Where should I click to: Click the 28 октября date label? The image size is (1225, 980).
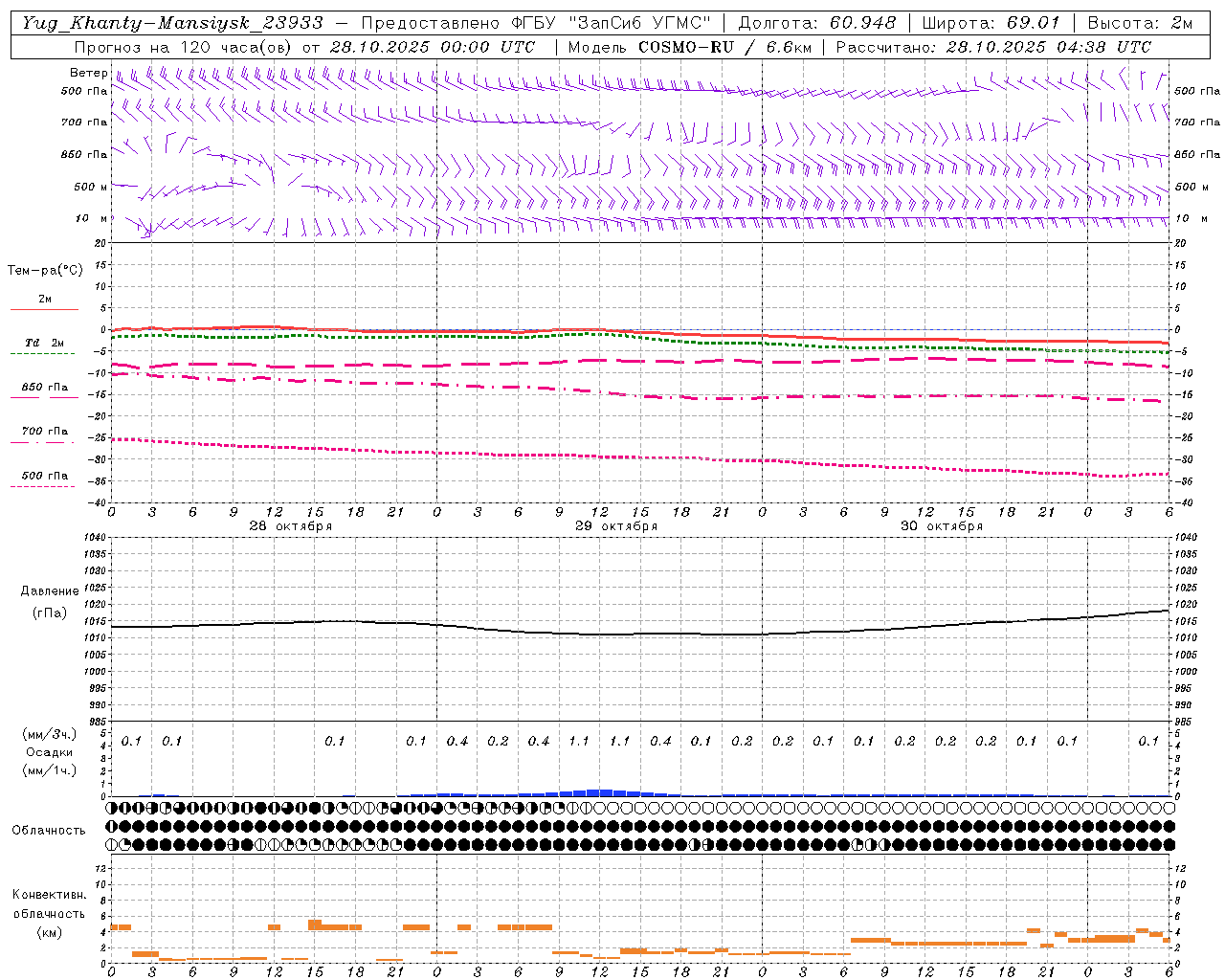coord(291,526)
